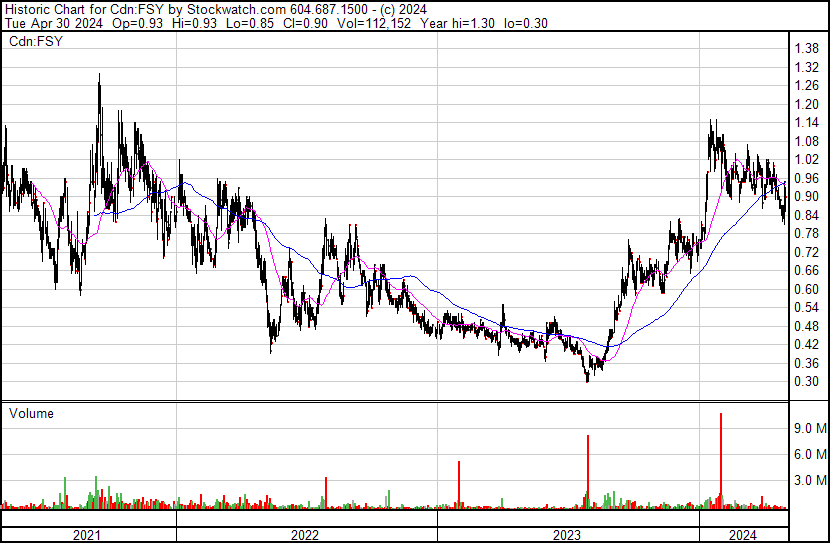Click the 9.0 M volume axis label
The width and height of the screenshot is (830, 543).
809,428
